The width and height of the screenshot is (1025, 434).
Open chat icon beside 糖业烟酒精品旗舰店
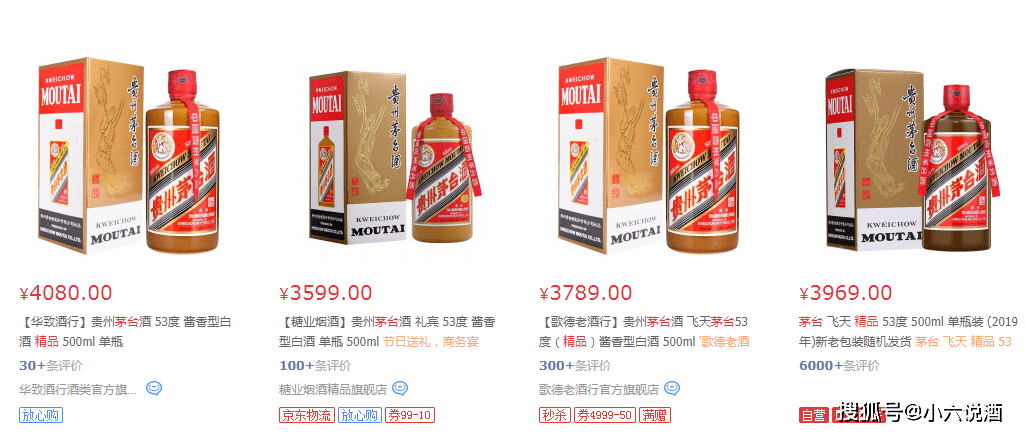pos(400,389)
